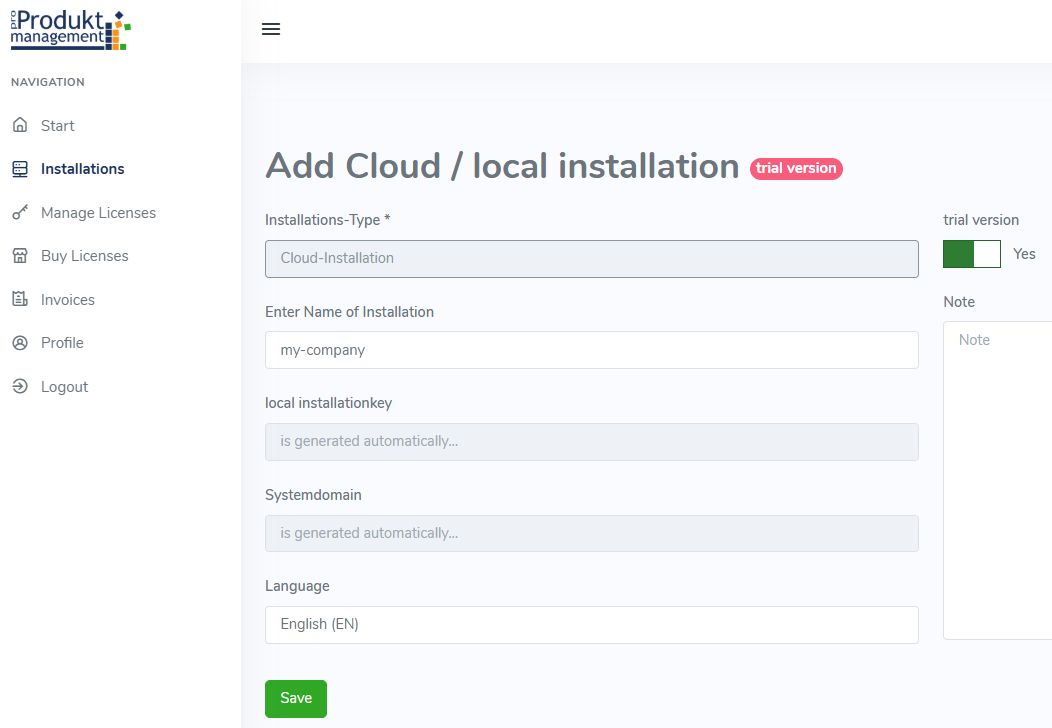Viewport: 1052px width, 728px height.
Task: Toggle the hamburger menu icon
Action: [x=271, y=30]
